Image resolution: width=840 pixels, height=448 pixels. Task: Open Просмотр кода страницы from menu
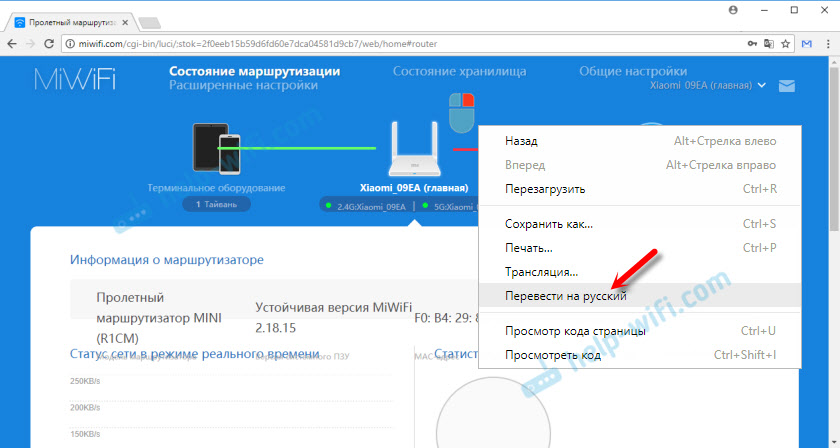(640, 331)
